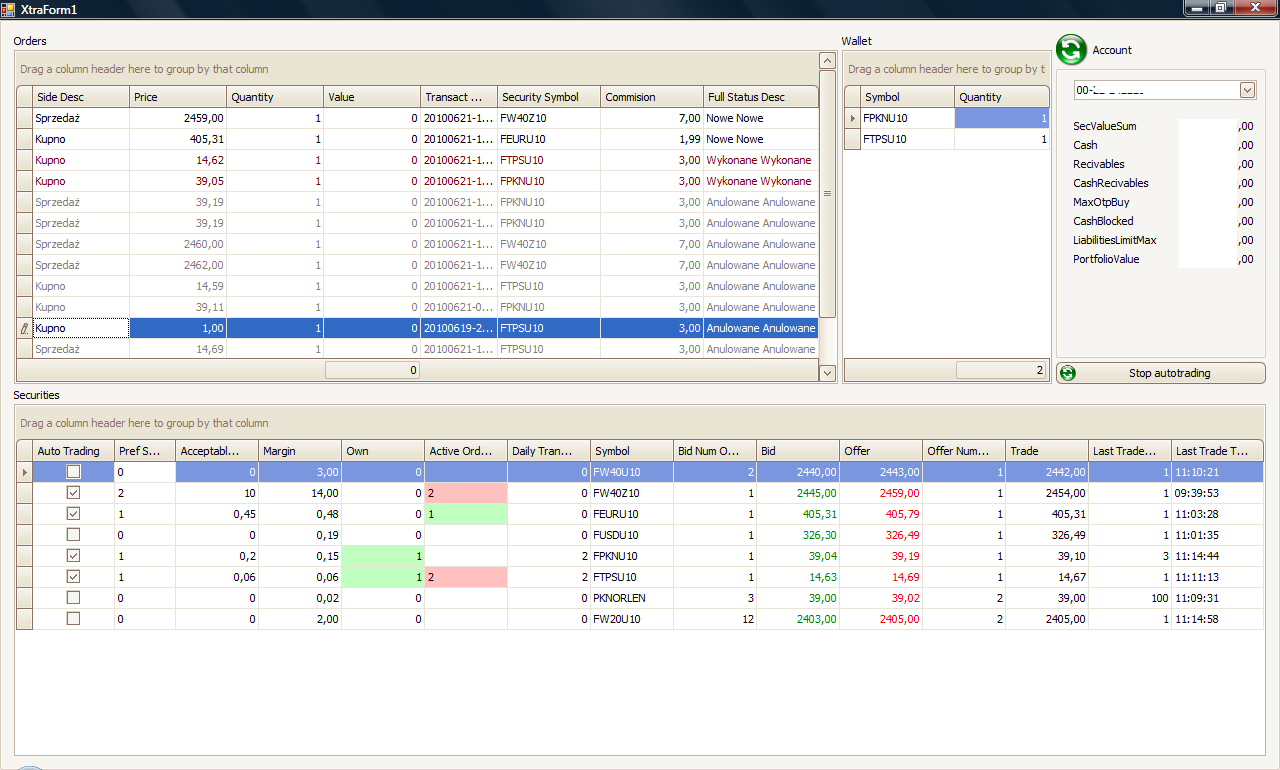The image size is (1280, 770).
Task: Click the Orders scrollbar down arrow
Action: point(827,373)
